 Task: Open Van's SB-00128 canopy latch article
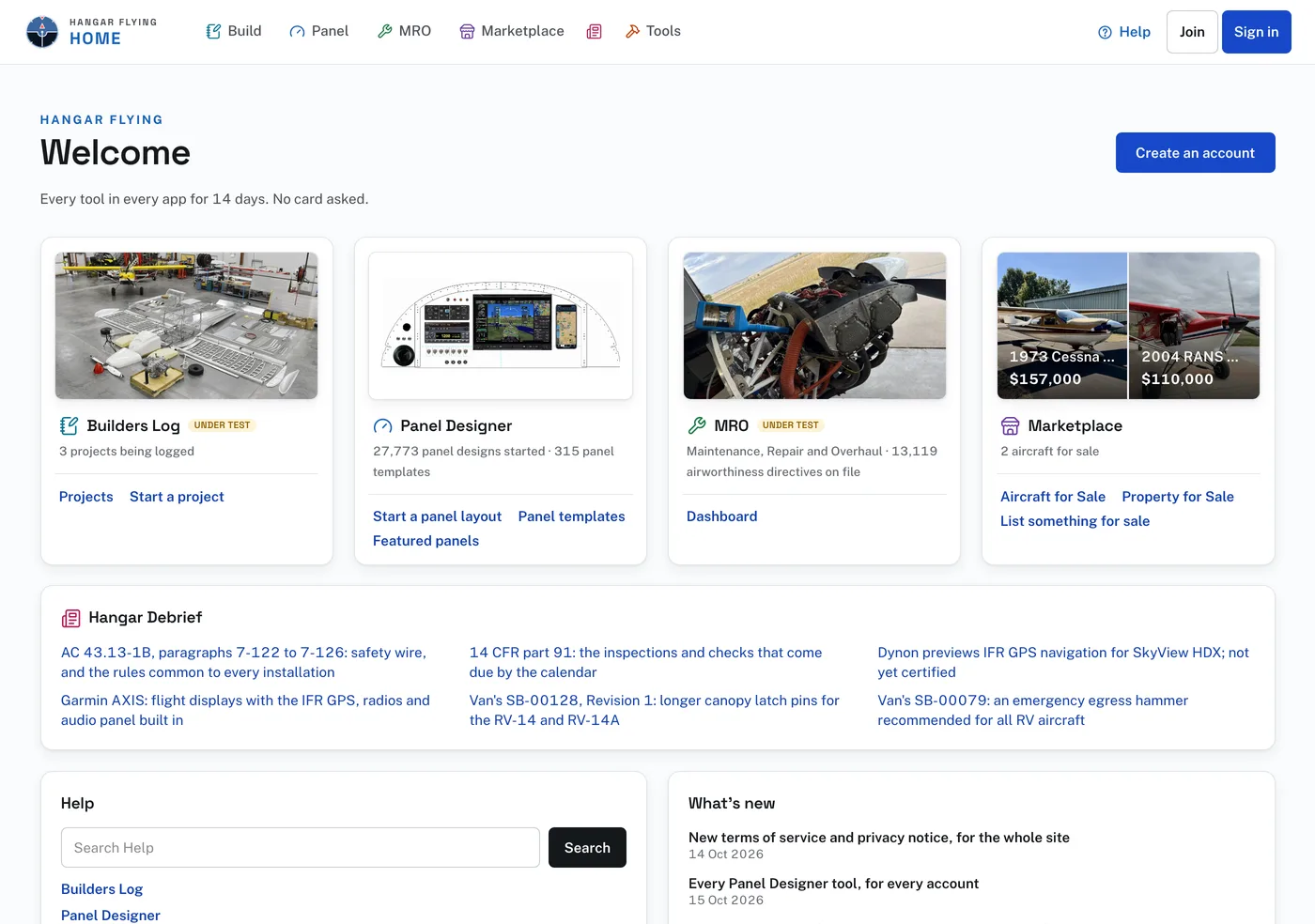coord(655,711)
